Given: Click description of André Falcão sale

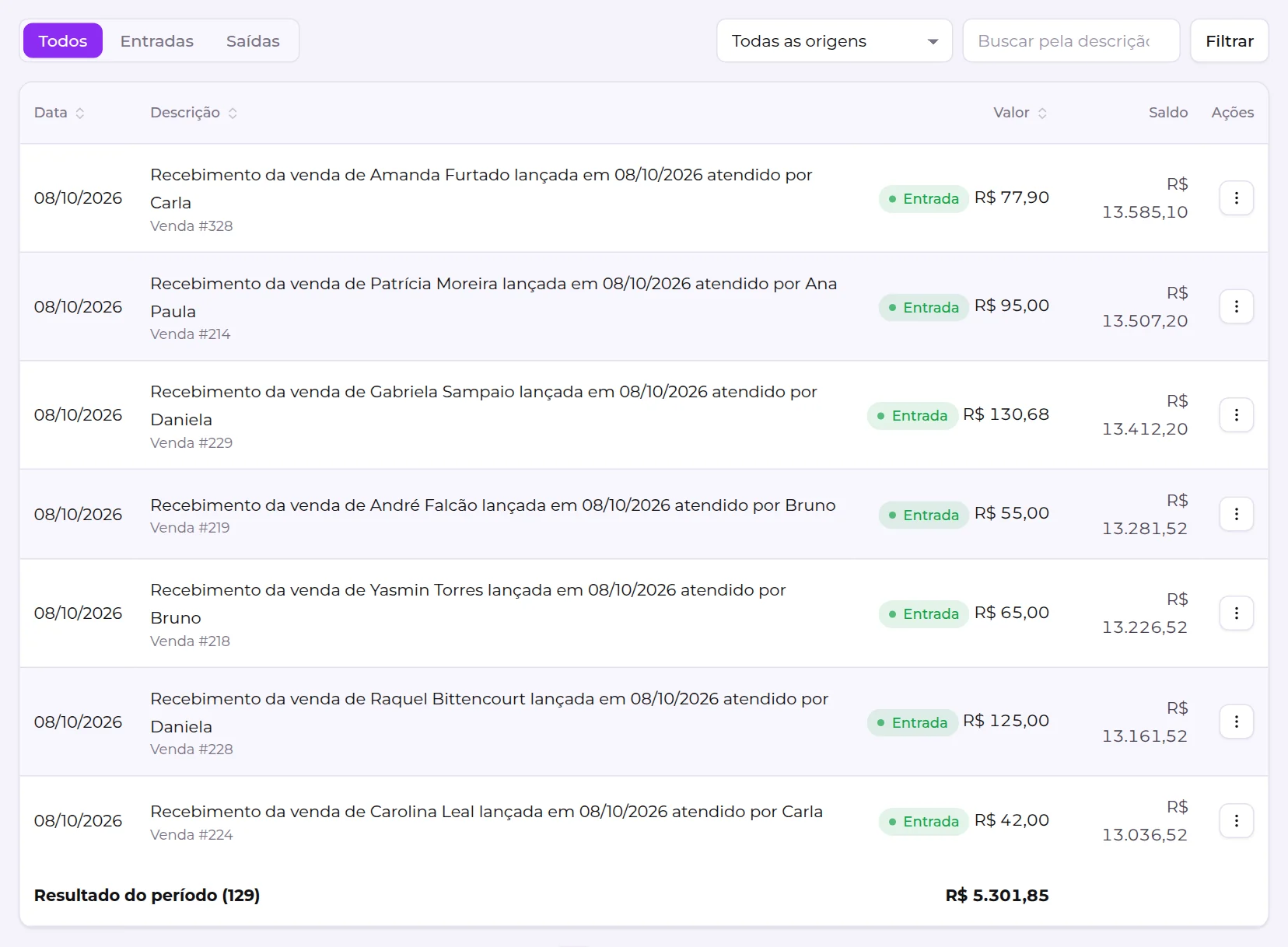Looking at the screenshot, I should [493, 505].
